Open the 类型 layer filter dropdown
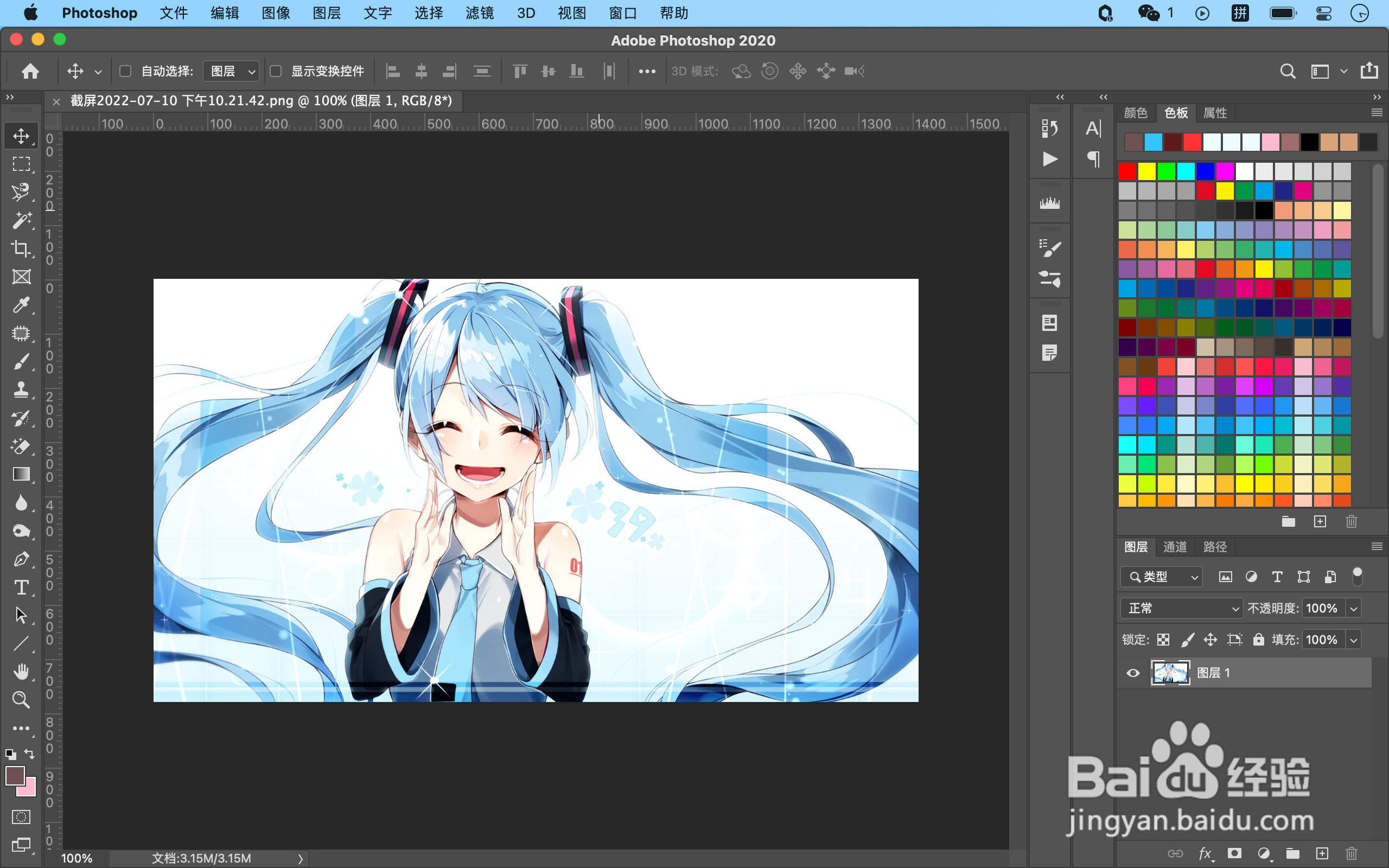Viewport: 1389px width, 868px height. 1161,577
